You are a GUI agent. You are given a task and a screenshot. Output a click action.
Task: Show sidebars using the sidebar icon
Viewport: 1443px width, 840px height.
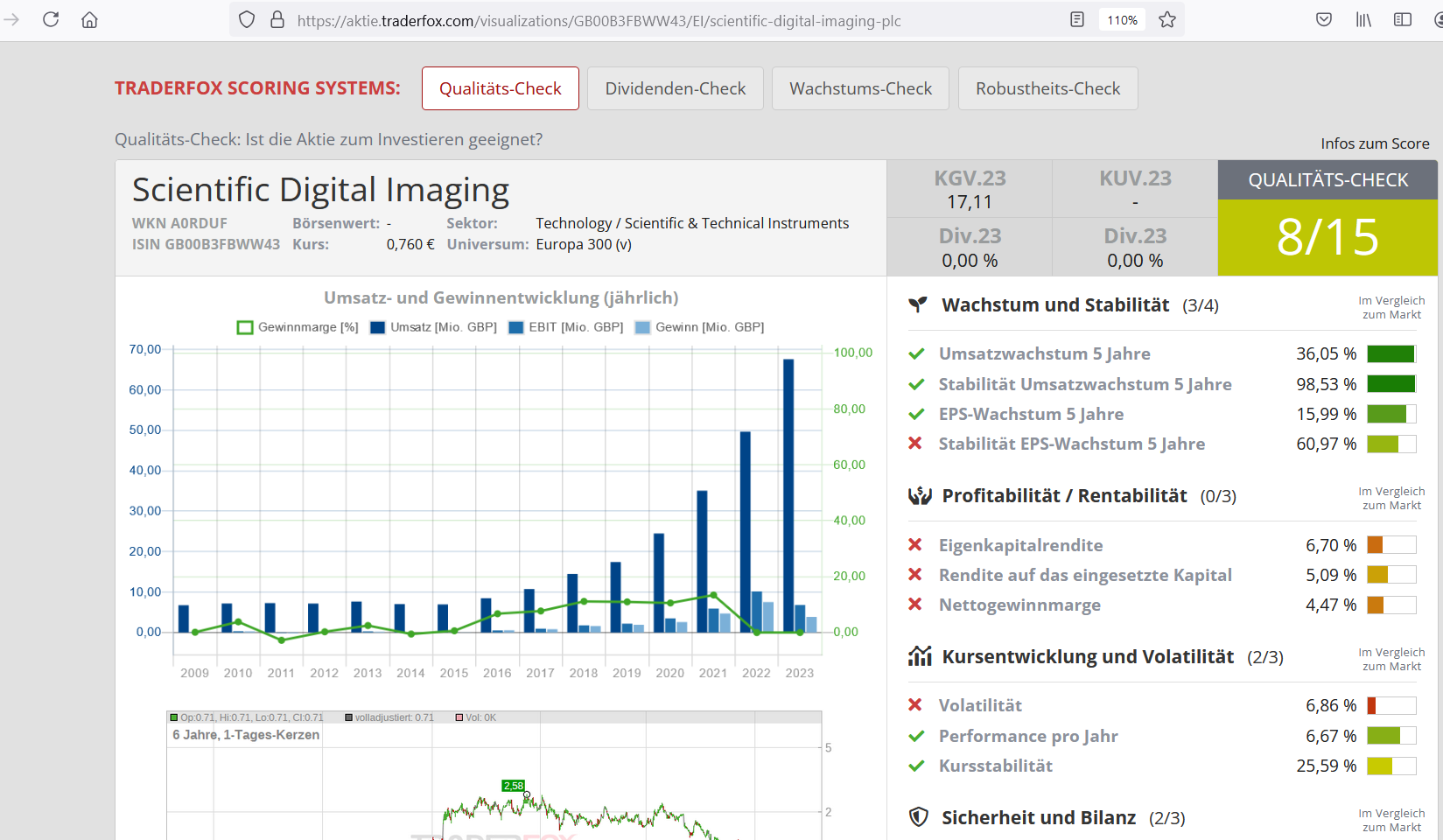1403,19
